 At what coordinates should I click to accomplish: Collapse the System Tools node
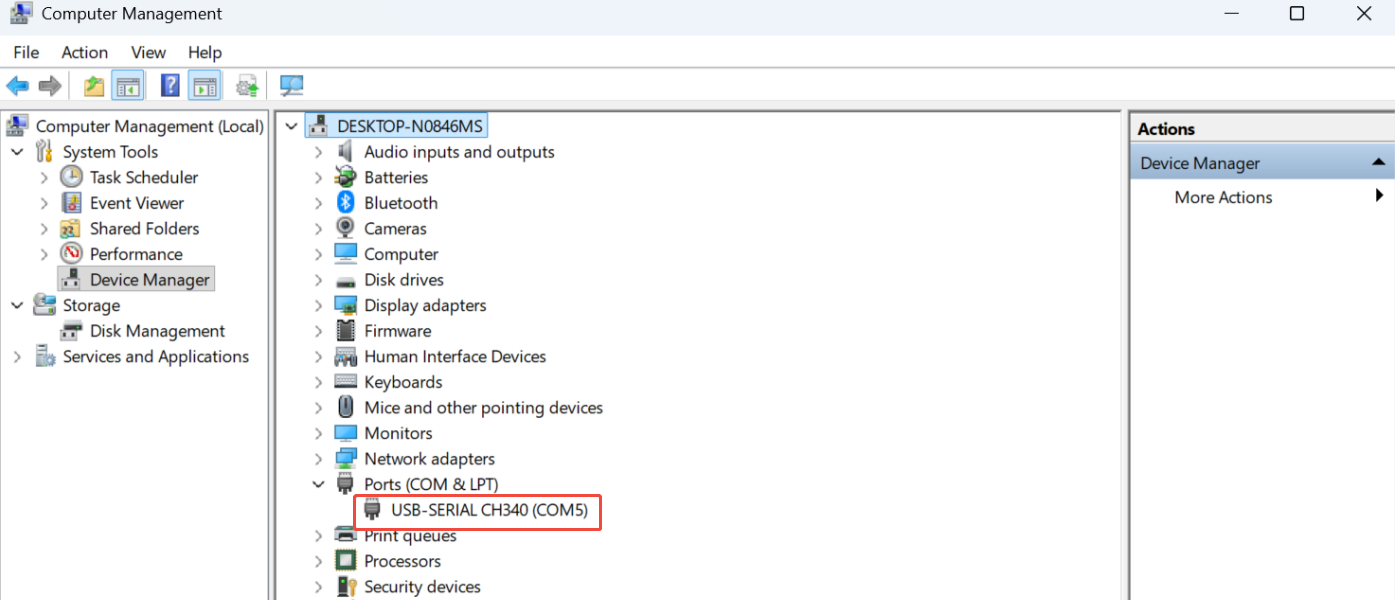point(17,152)
